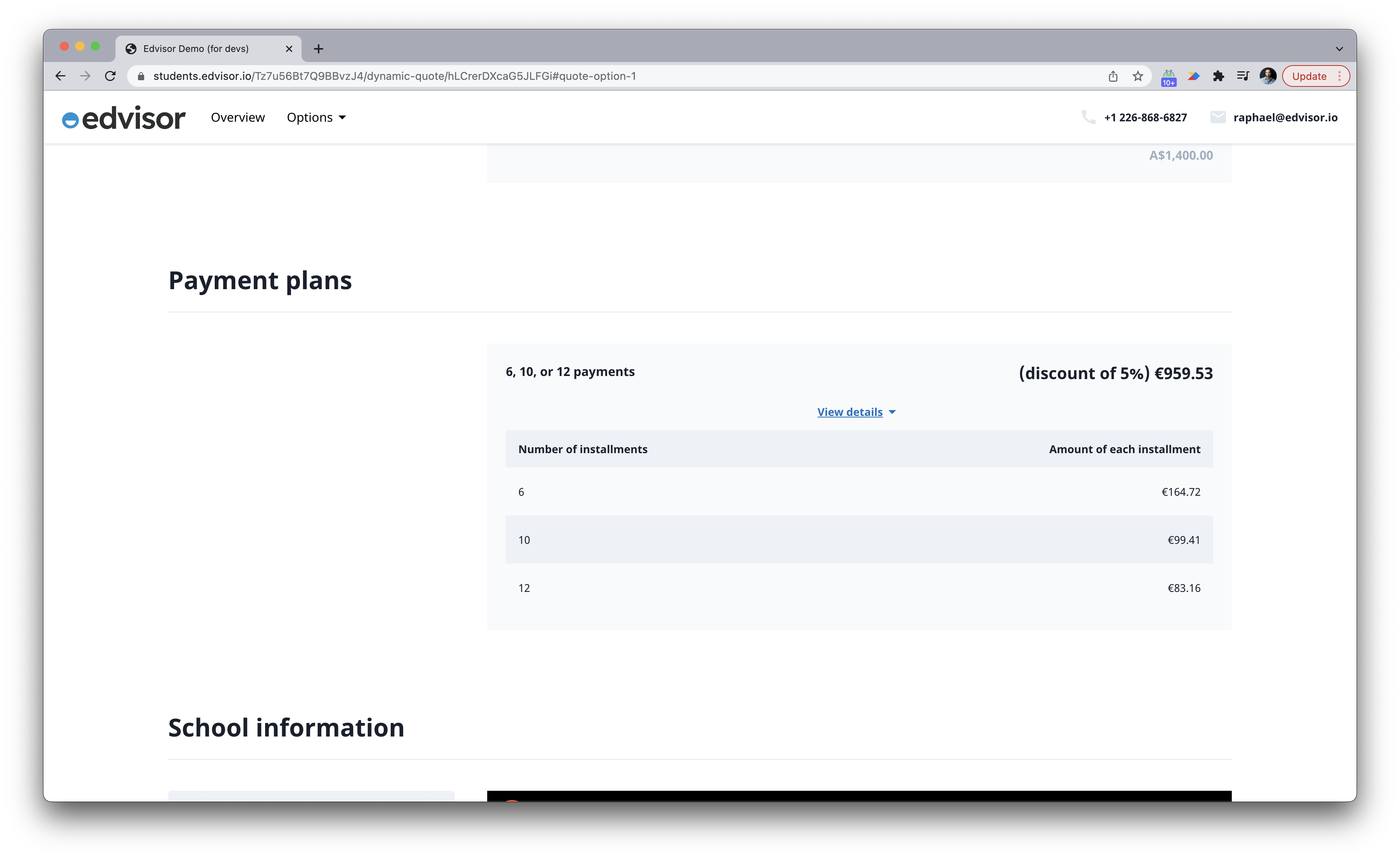Toggle the View details link

coord(850,412)
